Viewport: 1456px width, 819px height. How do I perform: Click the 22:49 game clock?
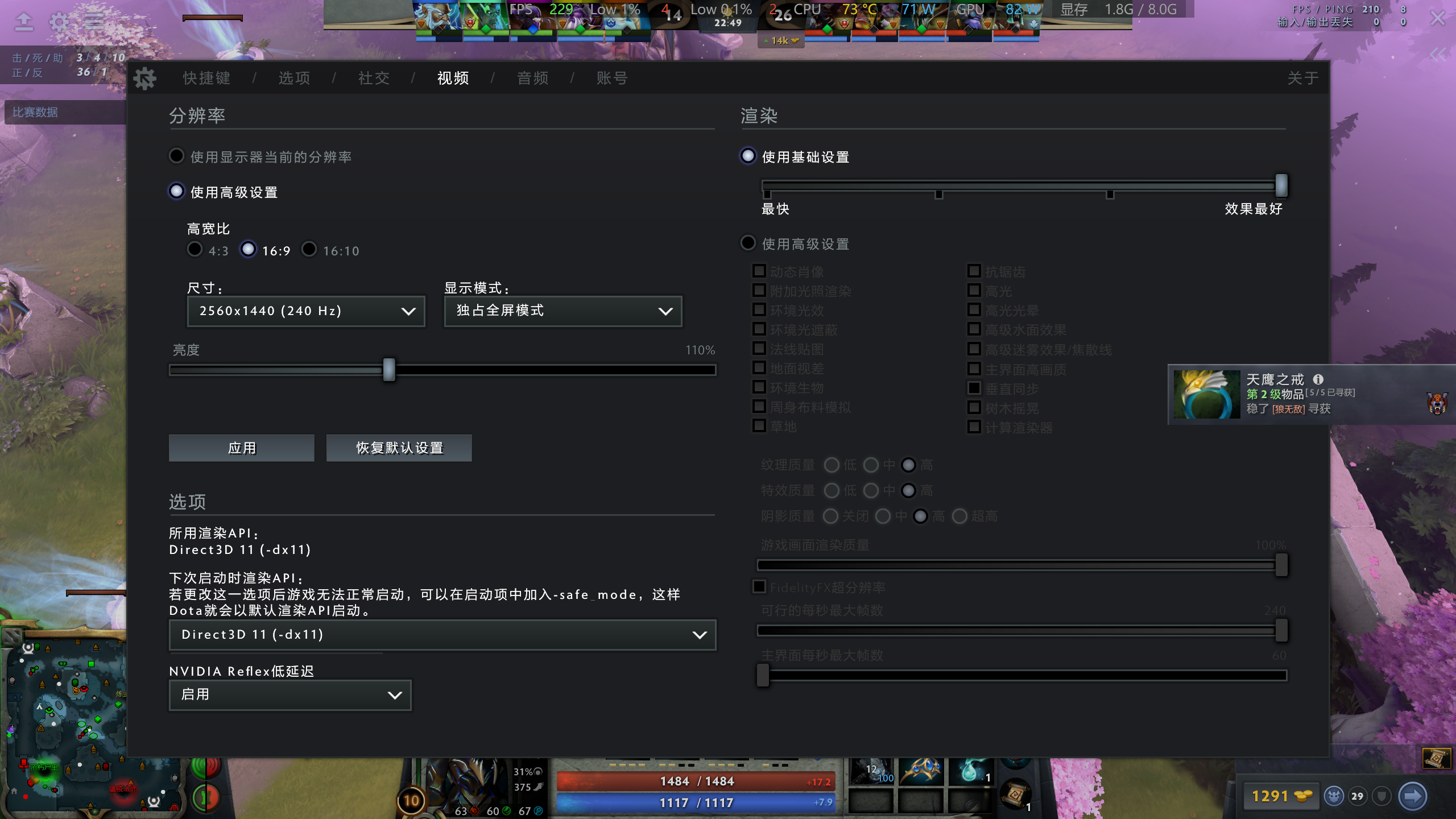point(727,23)
